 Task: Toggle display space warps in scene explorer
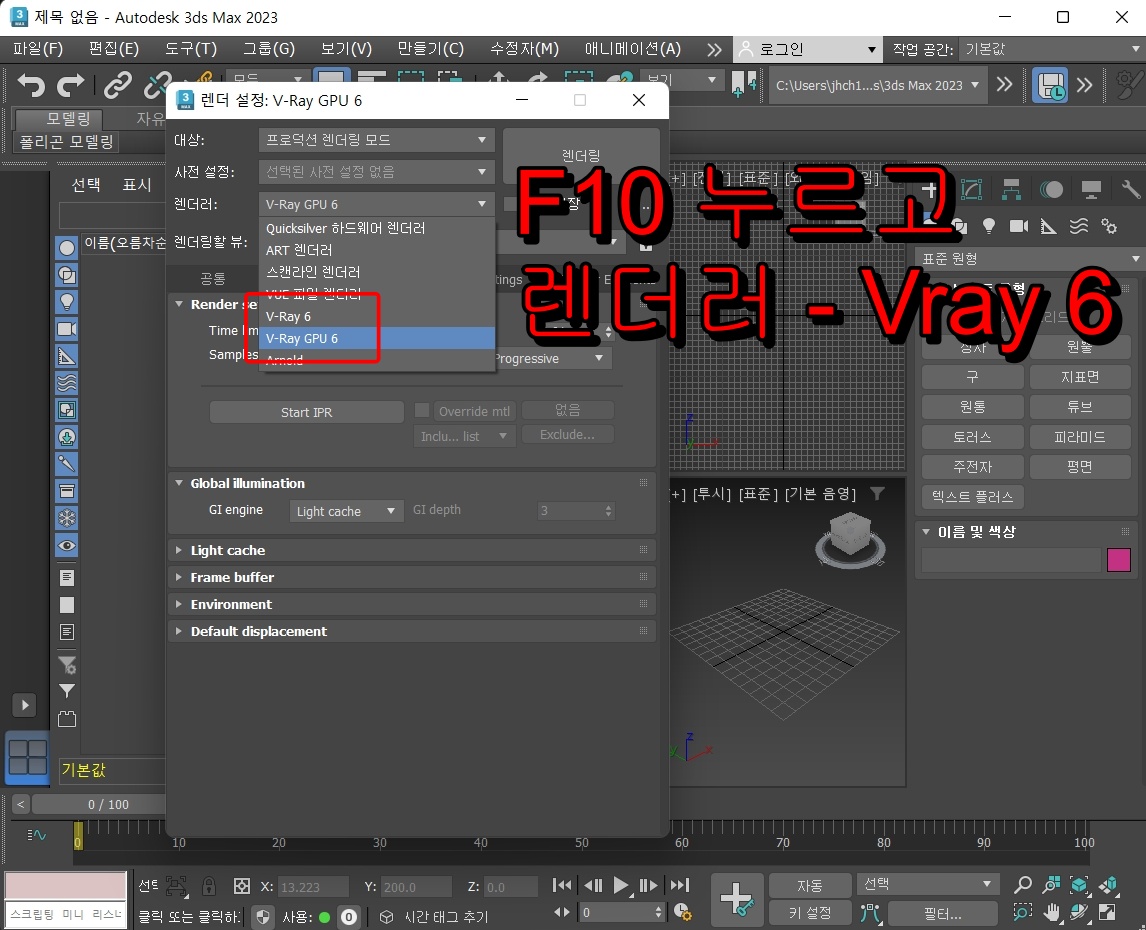(x=67, y=383)
